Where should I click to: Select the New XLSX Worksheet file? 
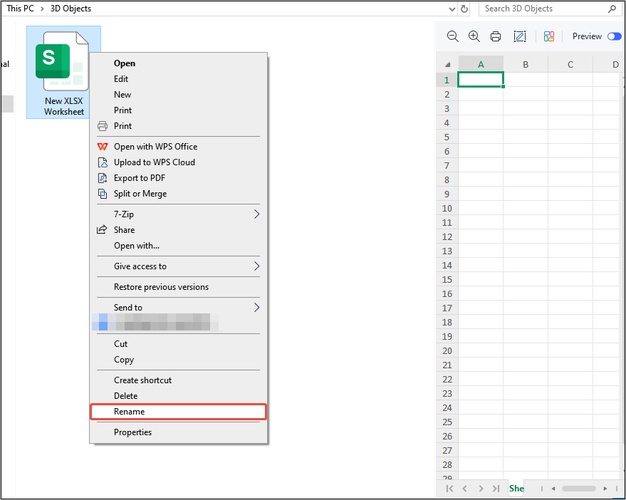pyautogui.click(x=63, y=73)
